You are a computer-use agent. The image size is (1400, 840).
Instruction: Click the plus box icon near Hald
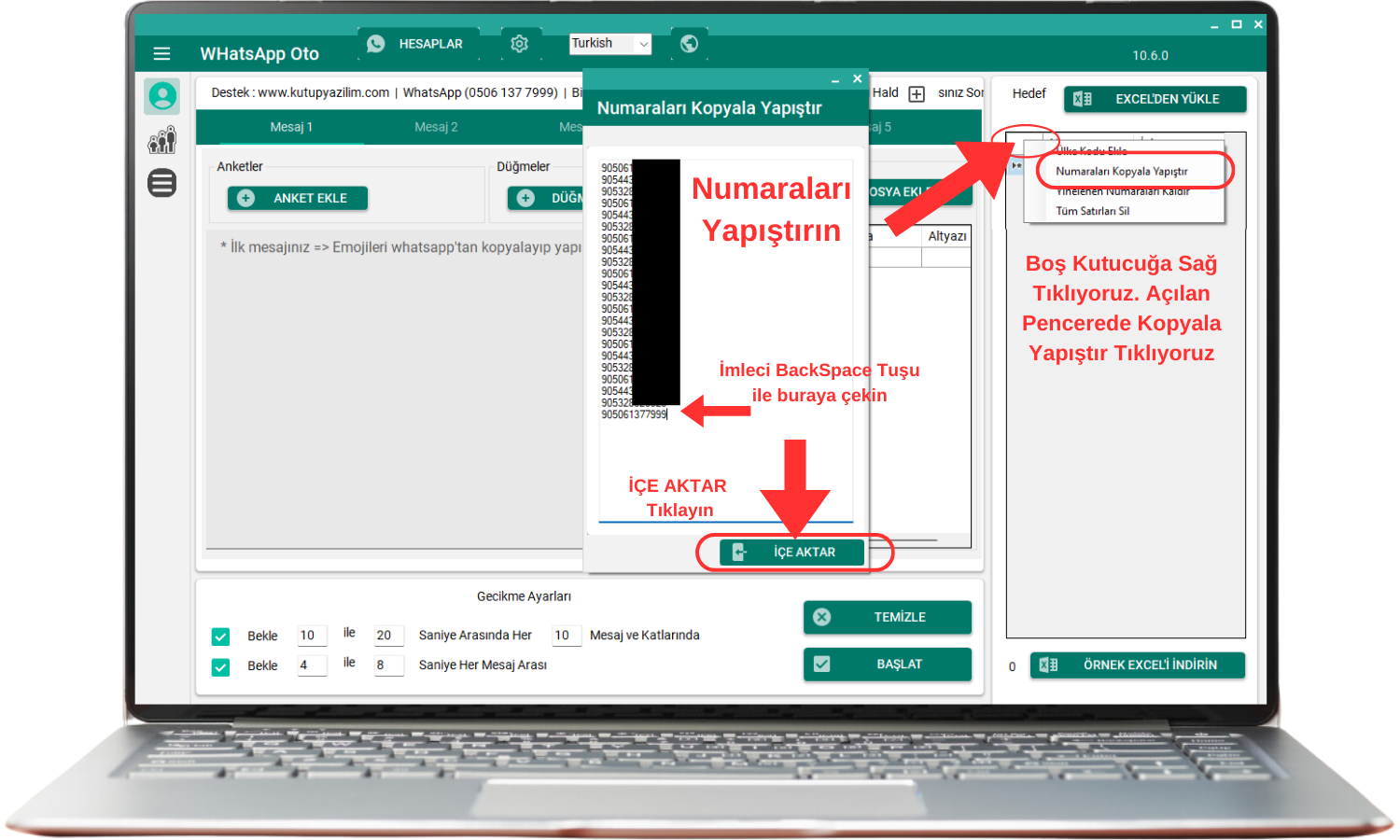click(917, 93)
